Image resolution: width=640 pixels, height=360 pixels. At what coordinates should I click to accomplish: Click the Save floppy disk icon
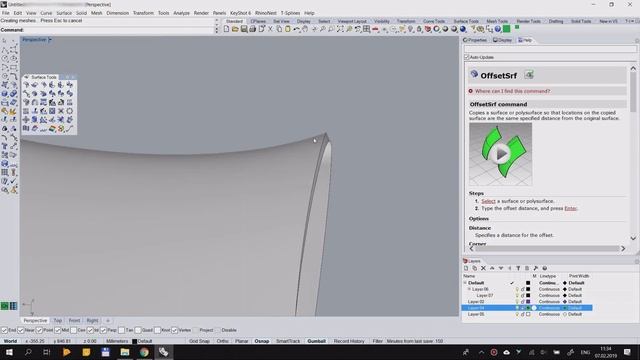(x=244, y=29)
